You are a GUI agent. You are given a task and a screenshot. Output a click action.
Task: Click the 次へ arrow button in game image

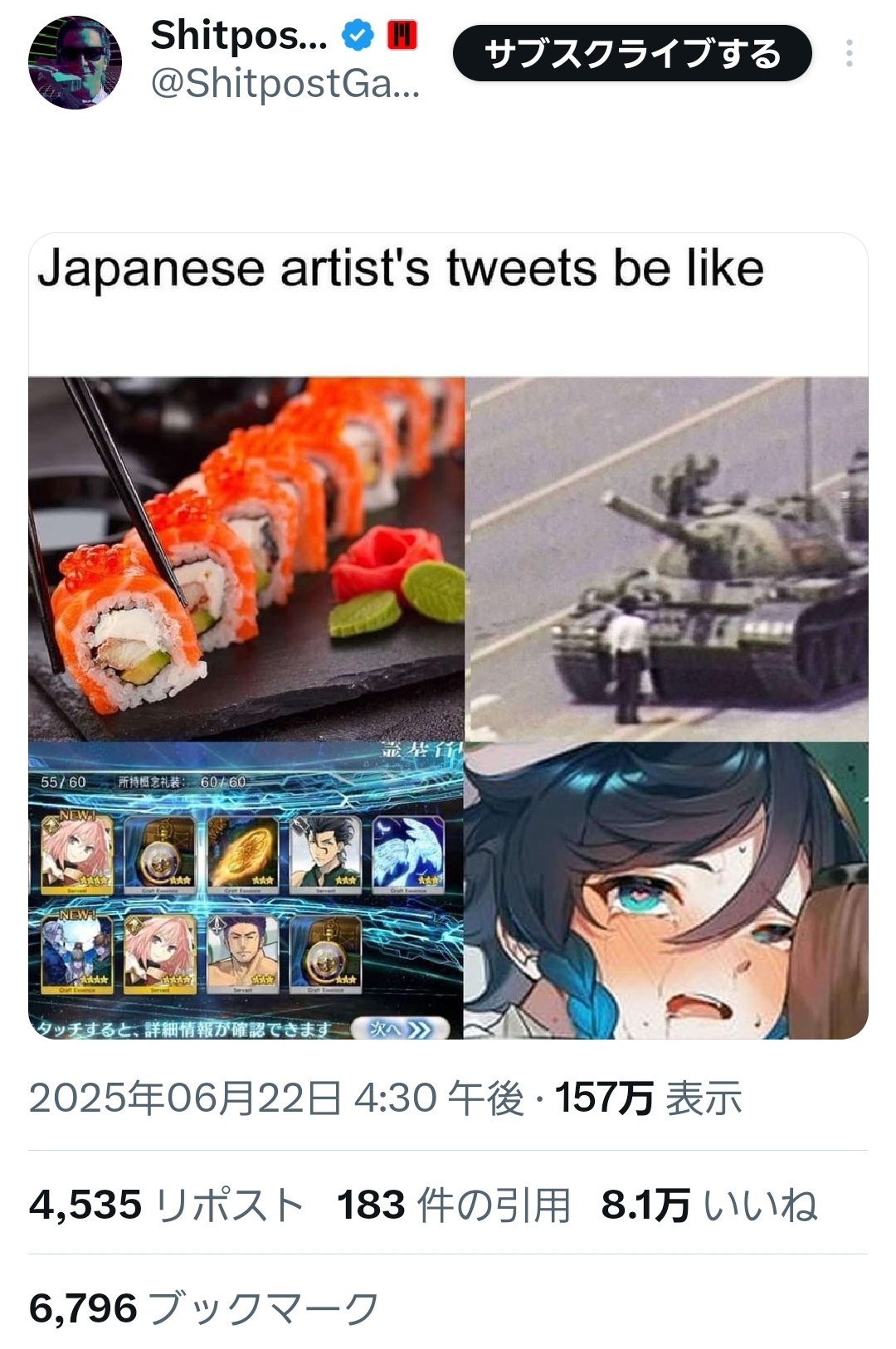401,1029
